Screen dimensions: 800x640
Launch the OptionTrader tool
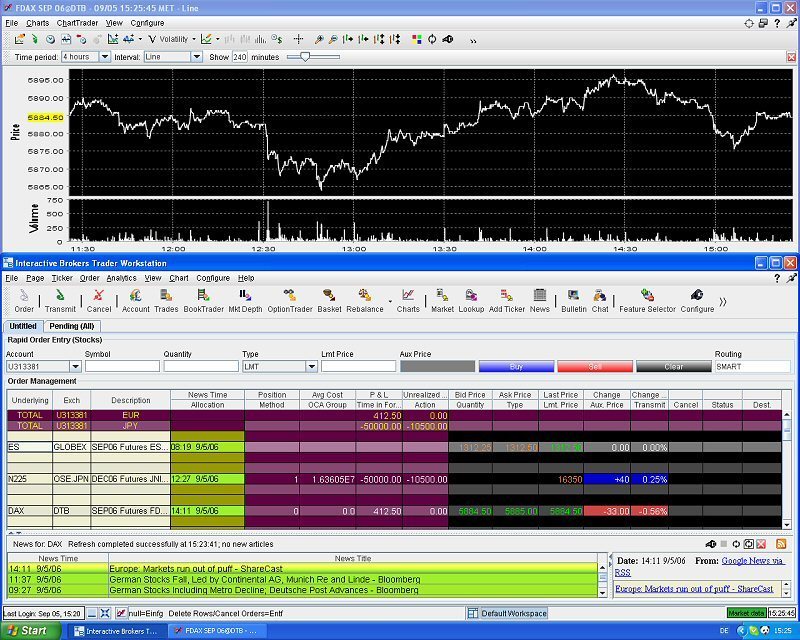288,296
